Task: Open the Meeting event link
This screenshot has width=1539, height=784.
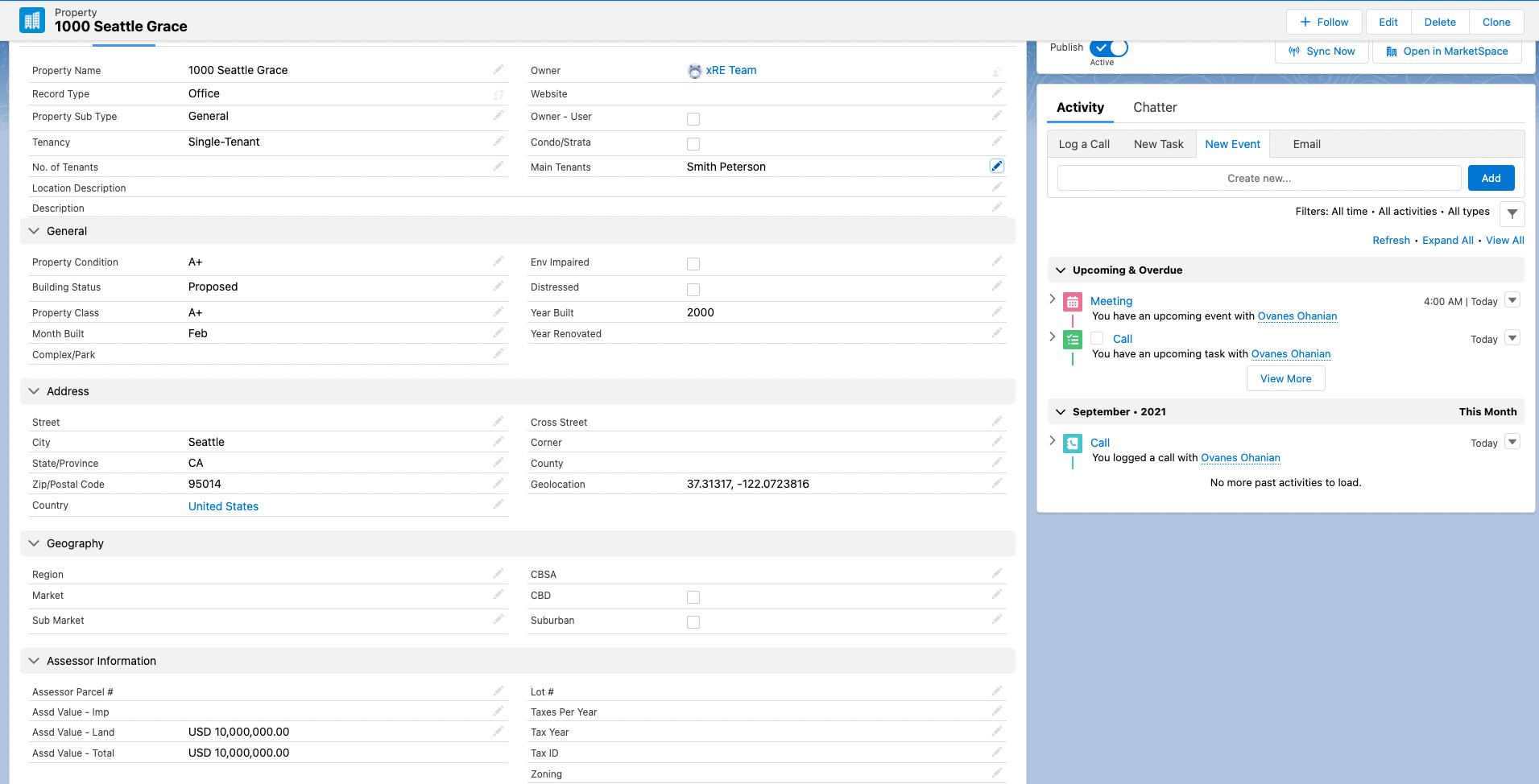Action: (x=1111, y=301)
